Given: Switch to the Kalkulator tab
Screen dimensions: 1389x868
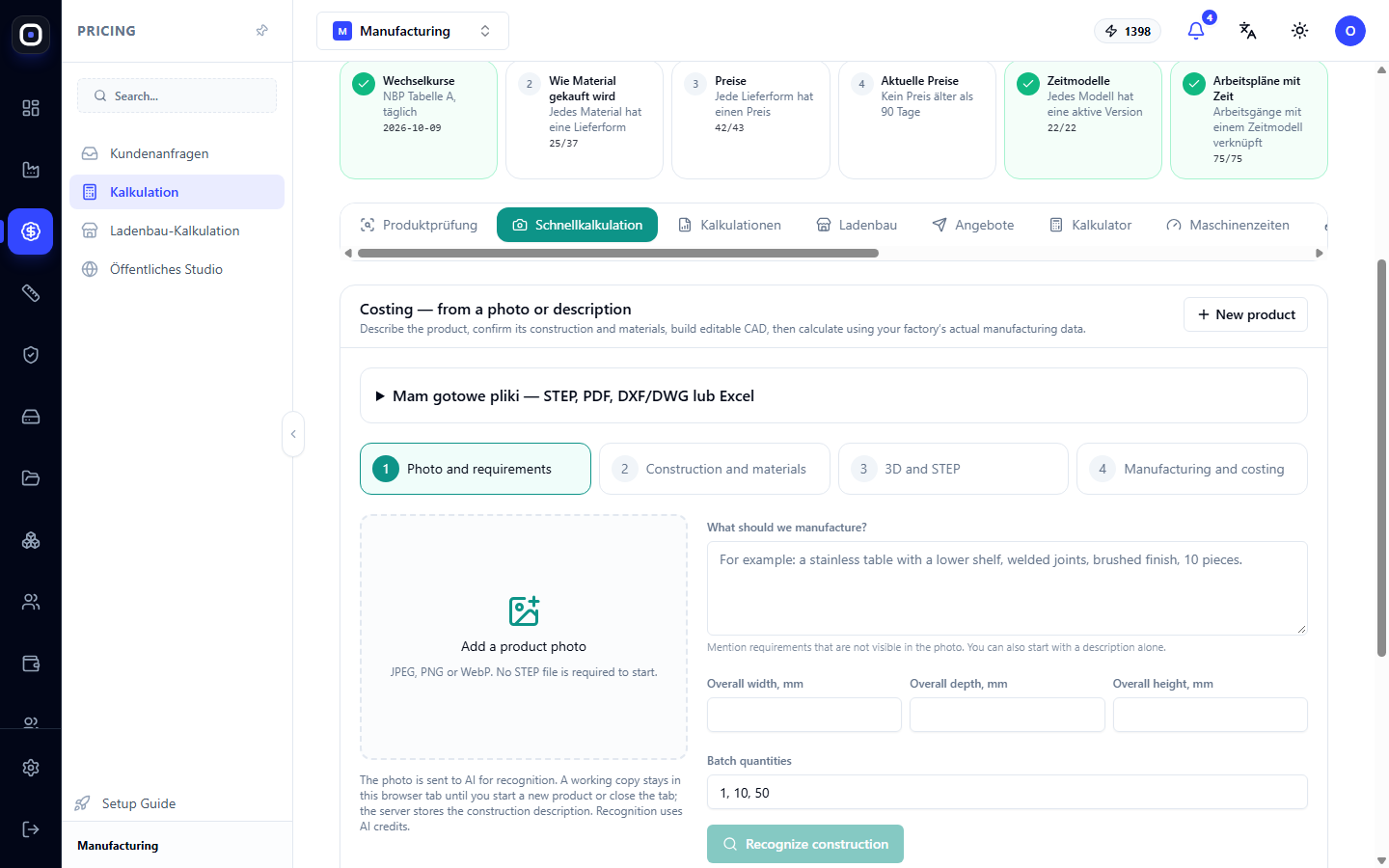Looking at the screenshot, I should (1090, 225).
